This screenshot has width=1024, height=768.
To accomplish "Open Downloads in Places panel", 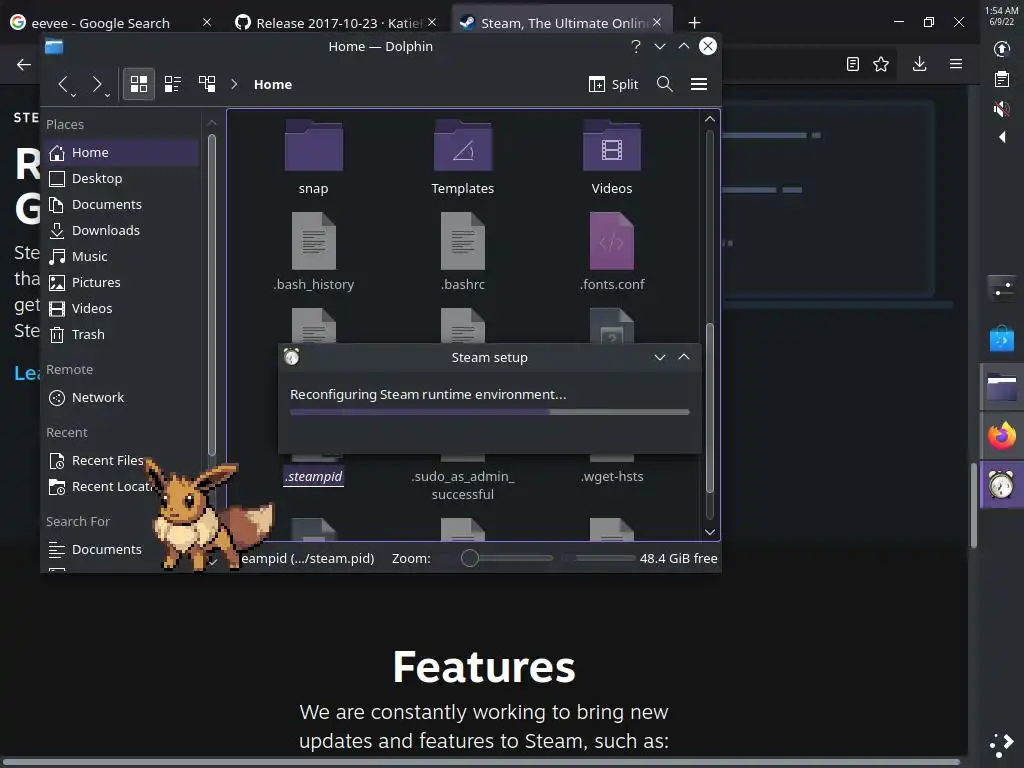I will (x=122, y=231).
